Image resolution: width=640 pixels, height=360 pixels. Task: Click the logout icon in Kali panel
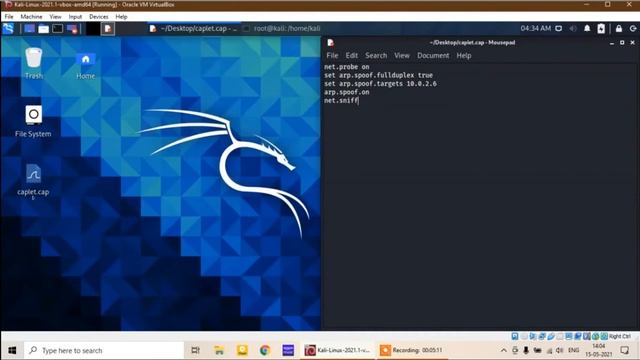[x=633, y=29]
